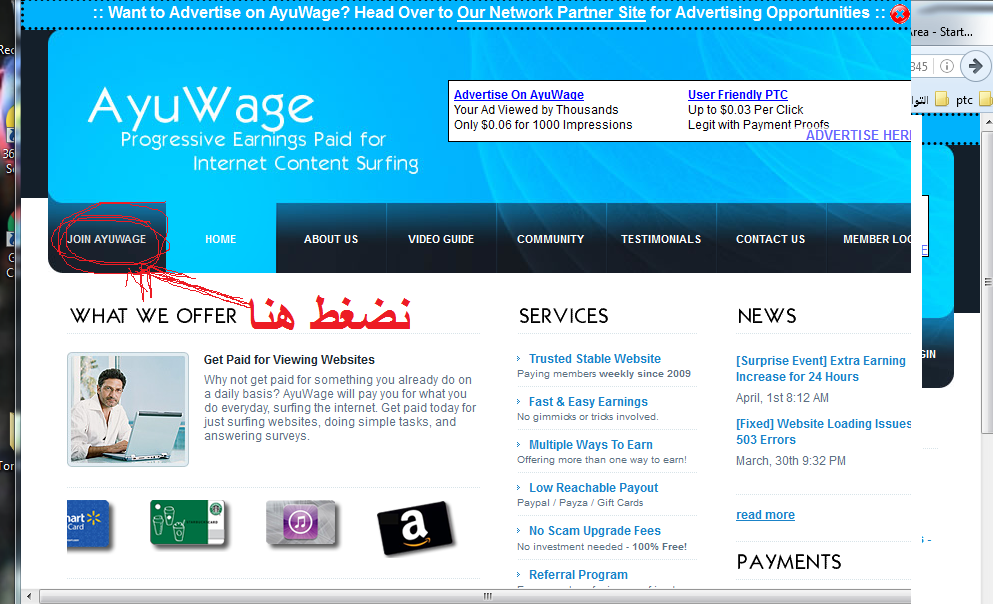Close the advertising banner with red X
This screenshot has width=993, height=604.
pos(899,14)
